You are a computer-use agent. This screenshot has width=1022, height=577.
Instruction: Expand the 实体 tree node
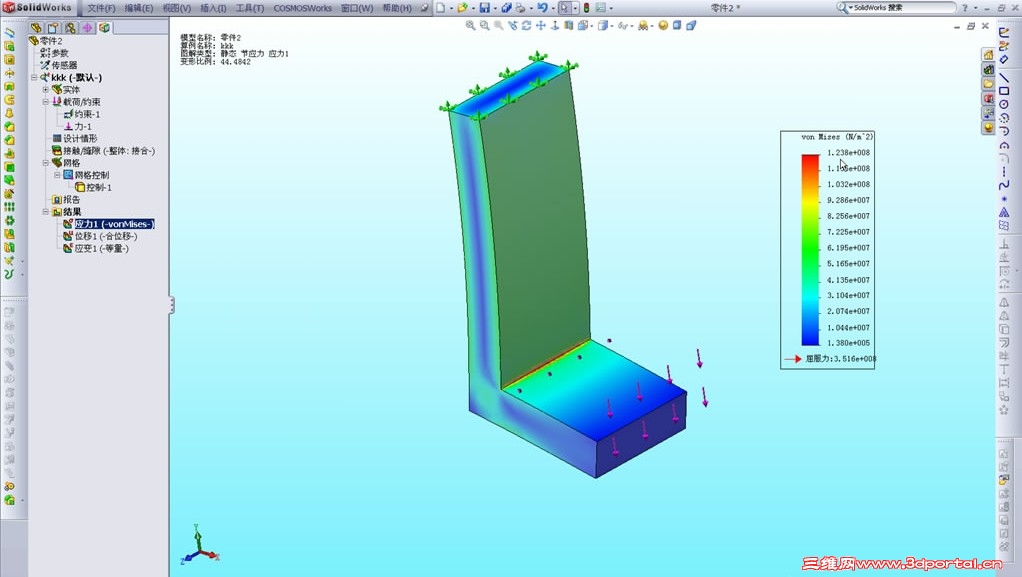46,89
